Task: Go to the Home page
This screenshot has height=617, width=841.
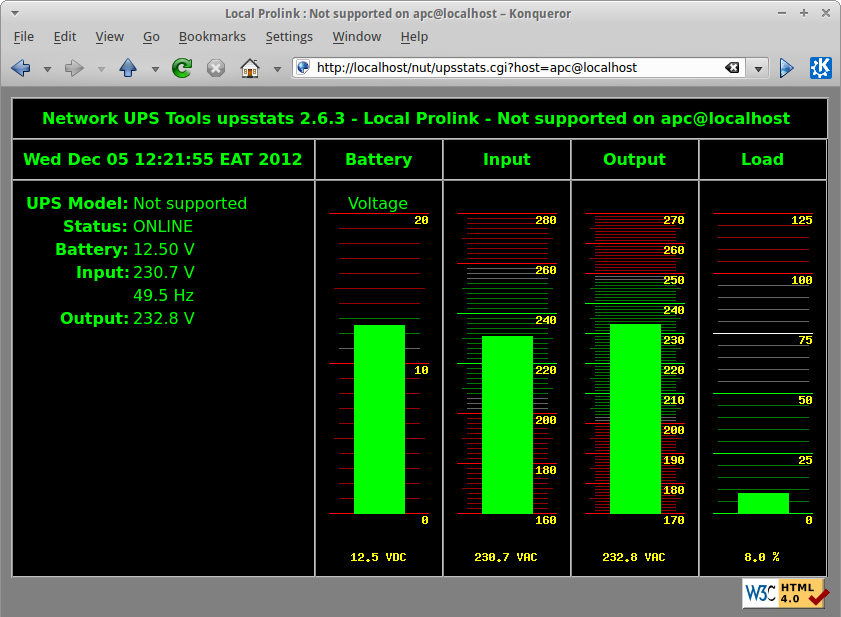Action: (x=250, y=68)
